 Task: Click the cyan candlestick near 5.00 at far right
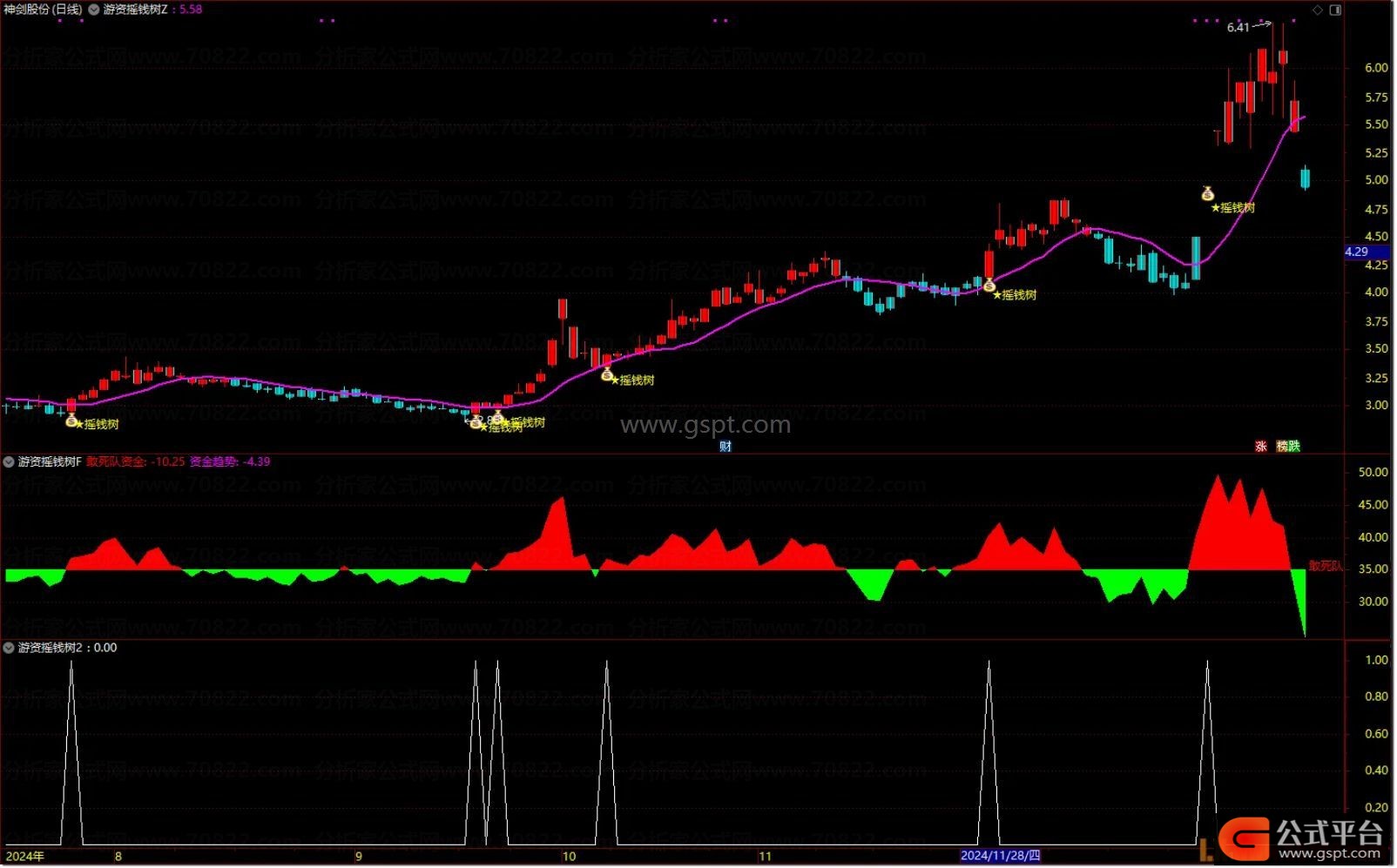pyautogui.click(x=1305, y=178)
